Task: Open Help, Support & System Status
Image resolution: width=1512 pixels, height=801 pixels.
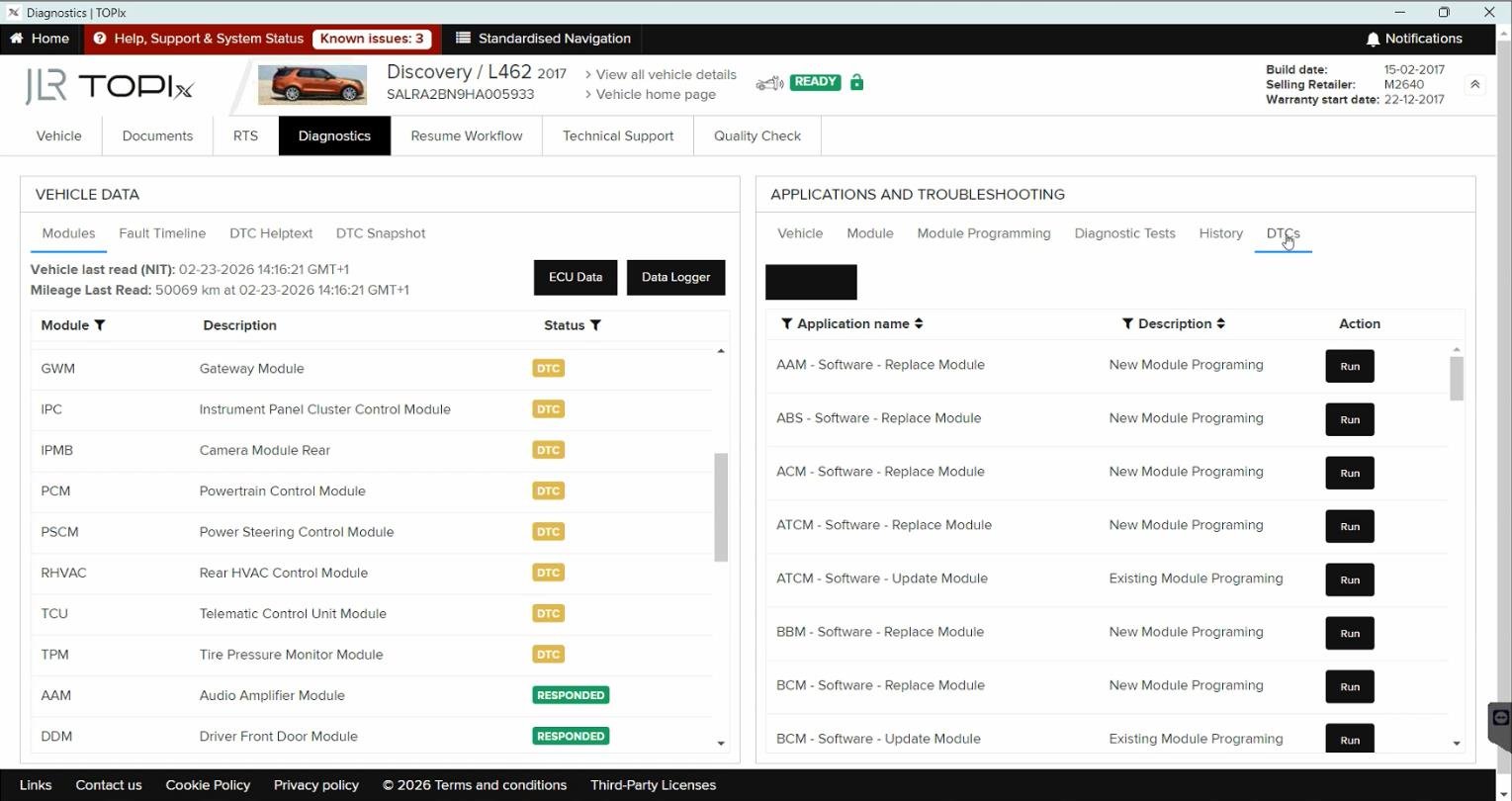Action: pos(198,39)
